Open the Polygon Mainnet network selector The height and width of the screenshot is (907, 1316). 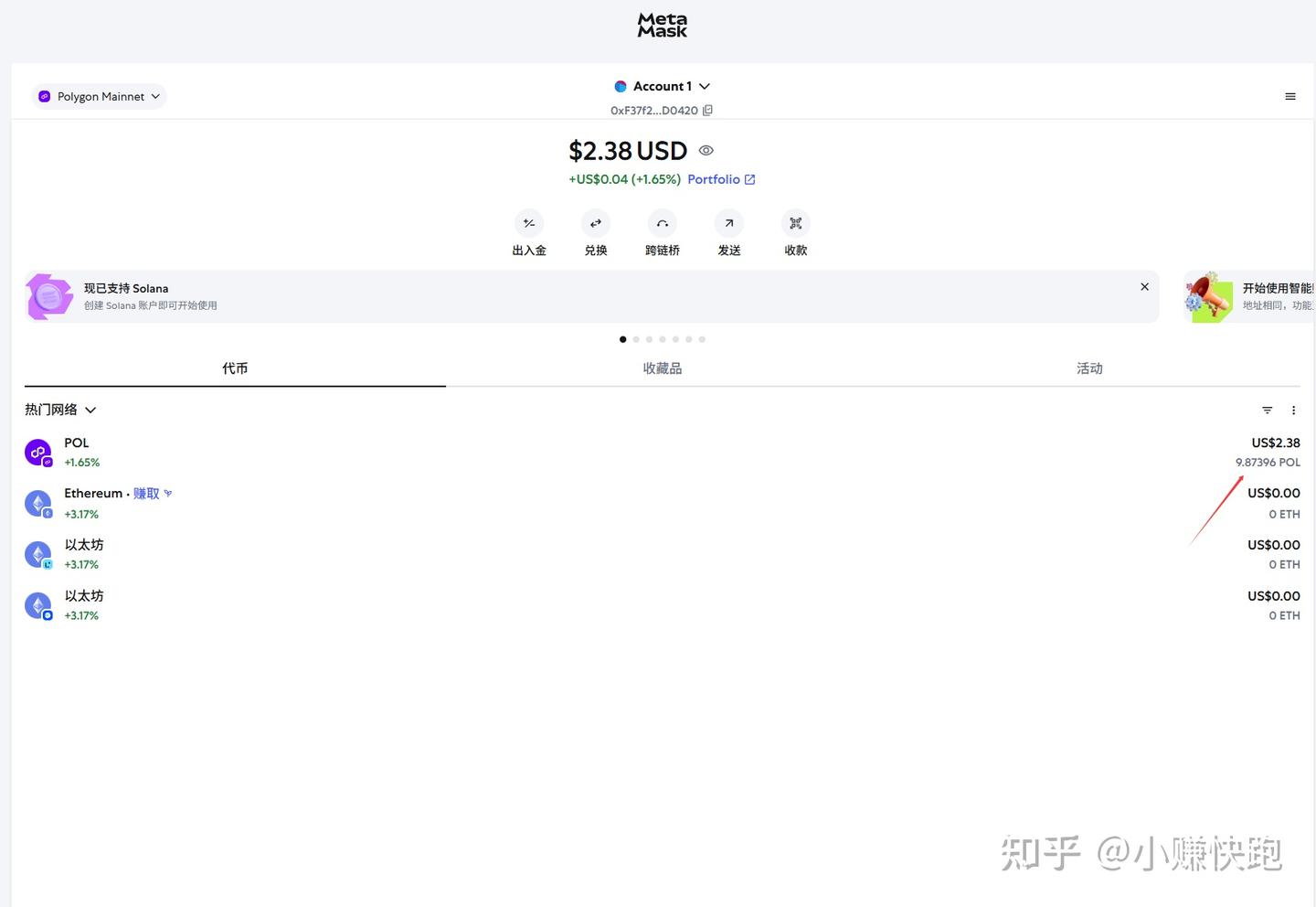coord(98,96)
